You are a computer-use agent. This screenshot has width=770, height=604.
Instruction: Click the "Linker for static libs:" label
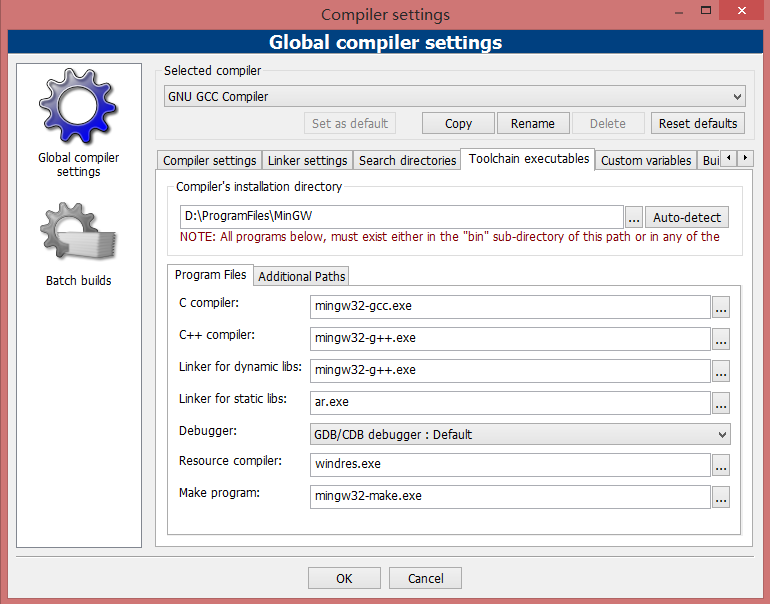(x=233, y=398)
